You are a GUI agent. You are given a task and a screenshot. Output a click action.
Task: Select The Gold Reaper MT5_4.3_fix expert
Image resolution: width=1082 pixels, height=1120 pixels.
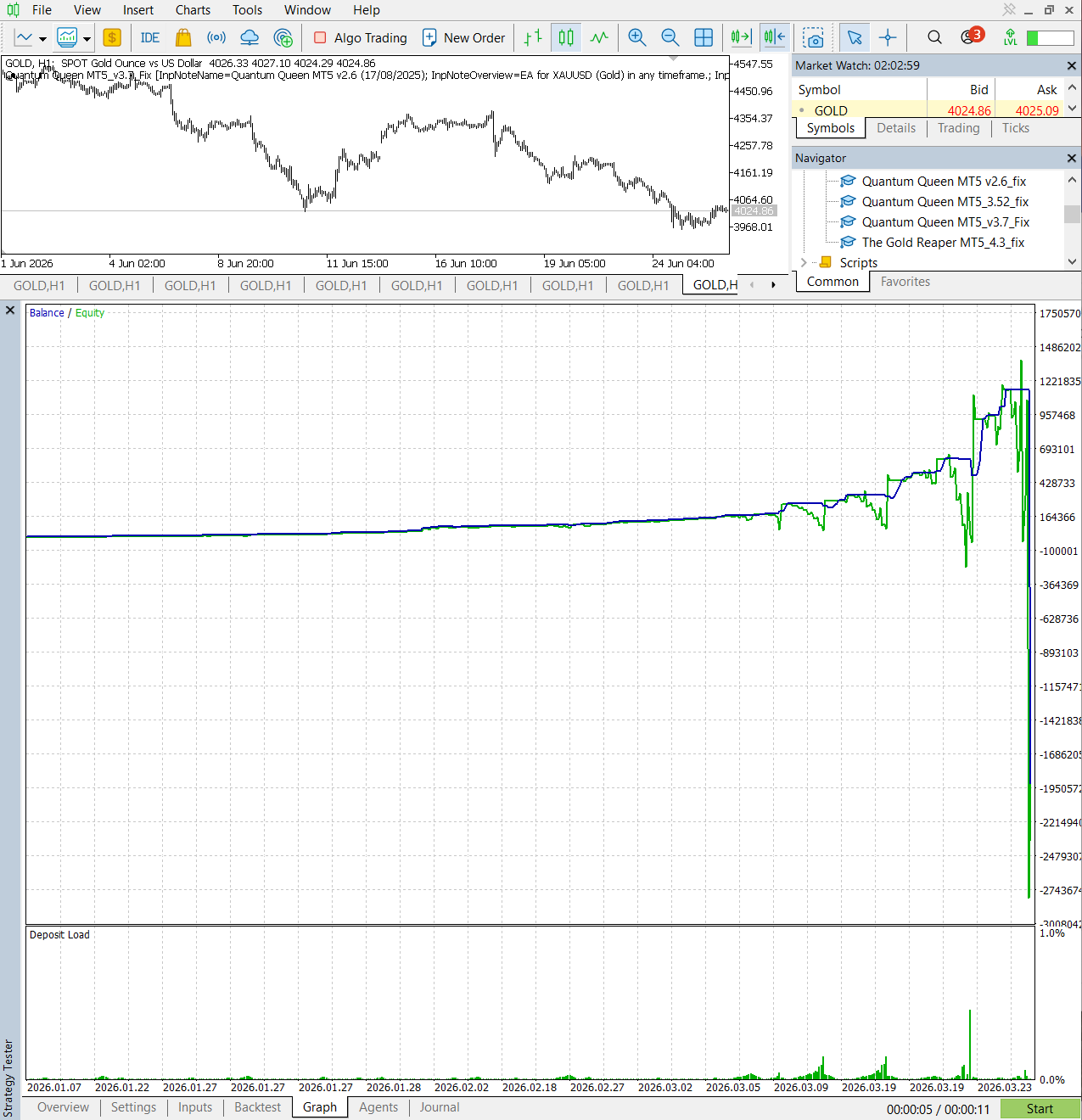(x=933, y=243)
